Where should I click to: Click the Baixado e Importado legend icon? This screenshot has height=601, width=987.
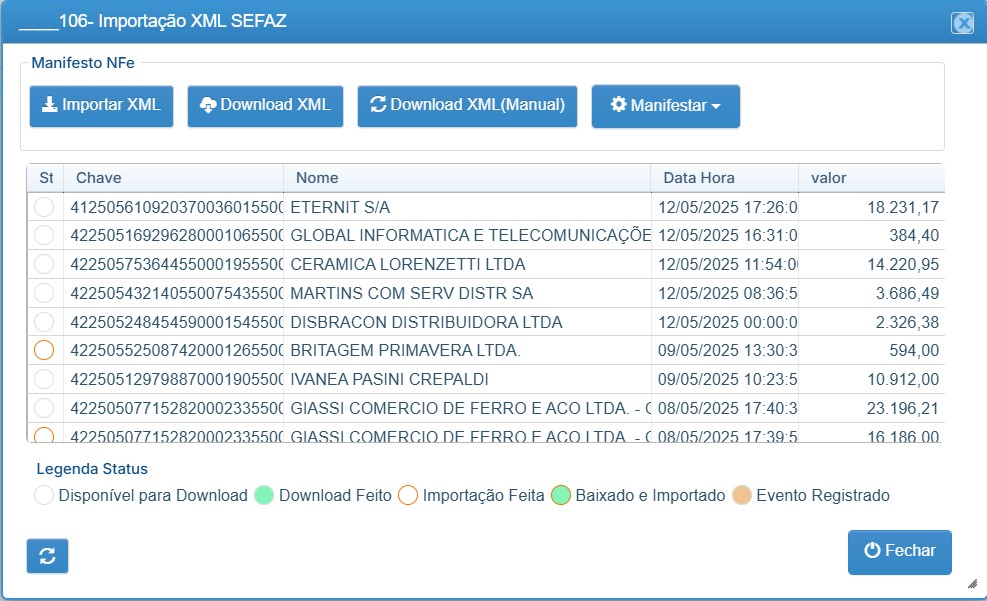560,495
